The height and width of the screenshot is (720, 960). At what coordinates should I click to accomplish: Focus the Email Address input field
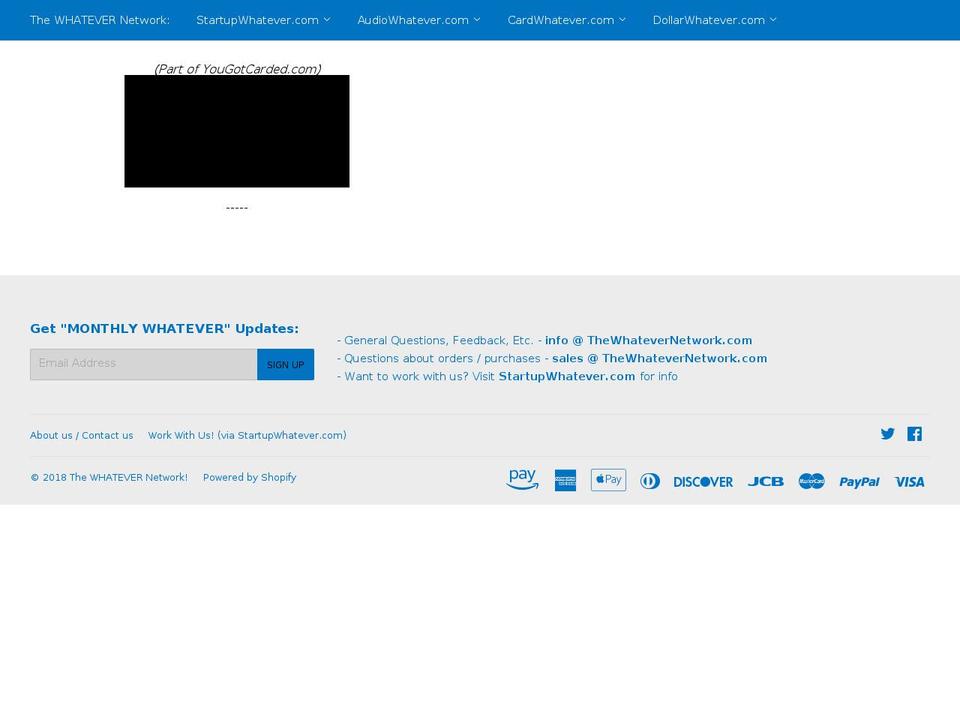pos(144,365)
